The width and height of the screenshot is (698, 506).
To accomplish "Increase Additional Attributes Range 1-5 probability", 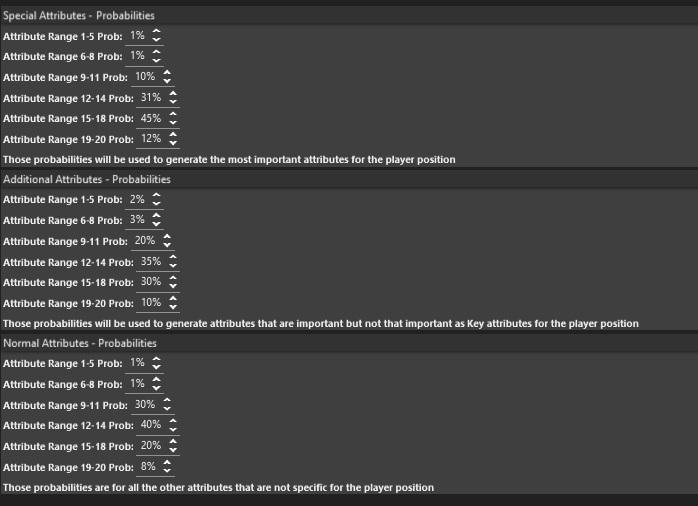I will click(156, 196).
